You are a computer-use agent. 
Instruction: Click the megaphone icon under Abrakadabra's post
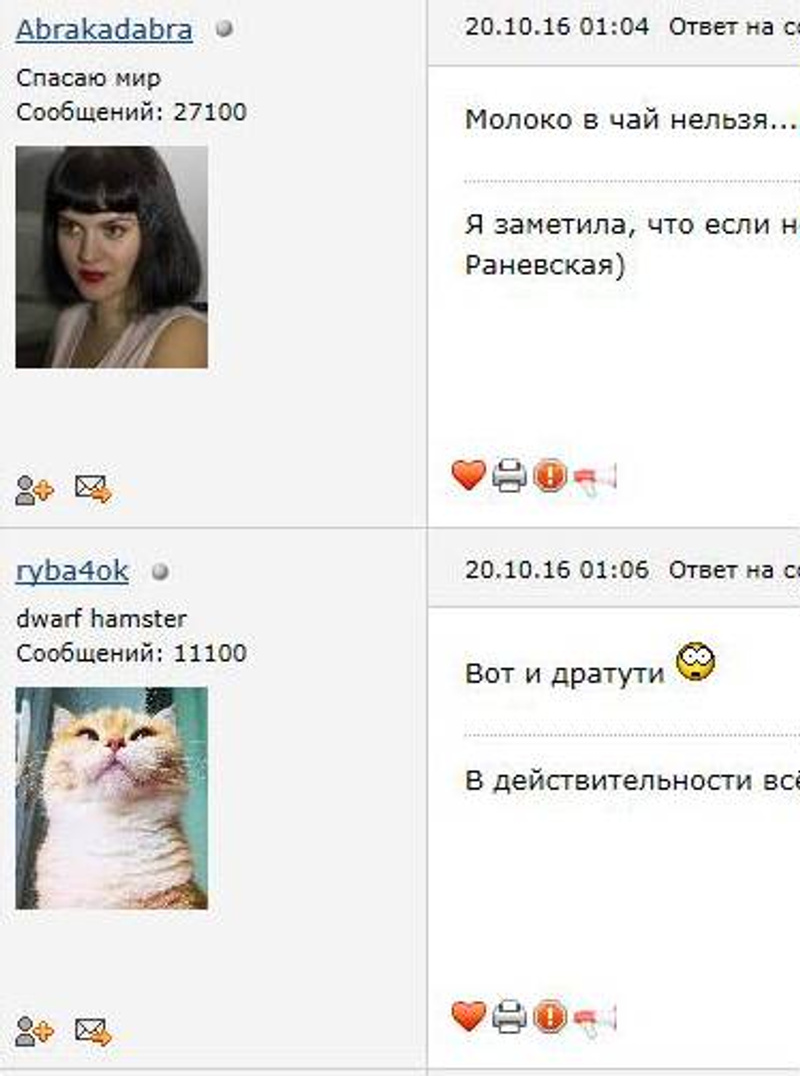click(x=594, y=478)
